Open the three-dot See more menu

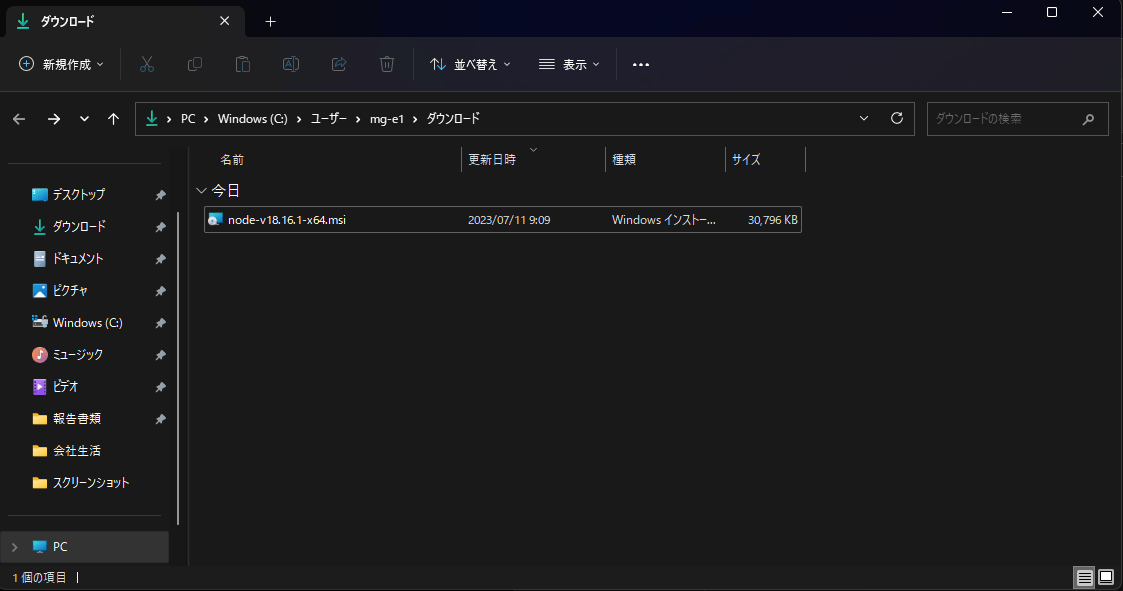pos(641,64)
